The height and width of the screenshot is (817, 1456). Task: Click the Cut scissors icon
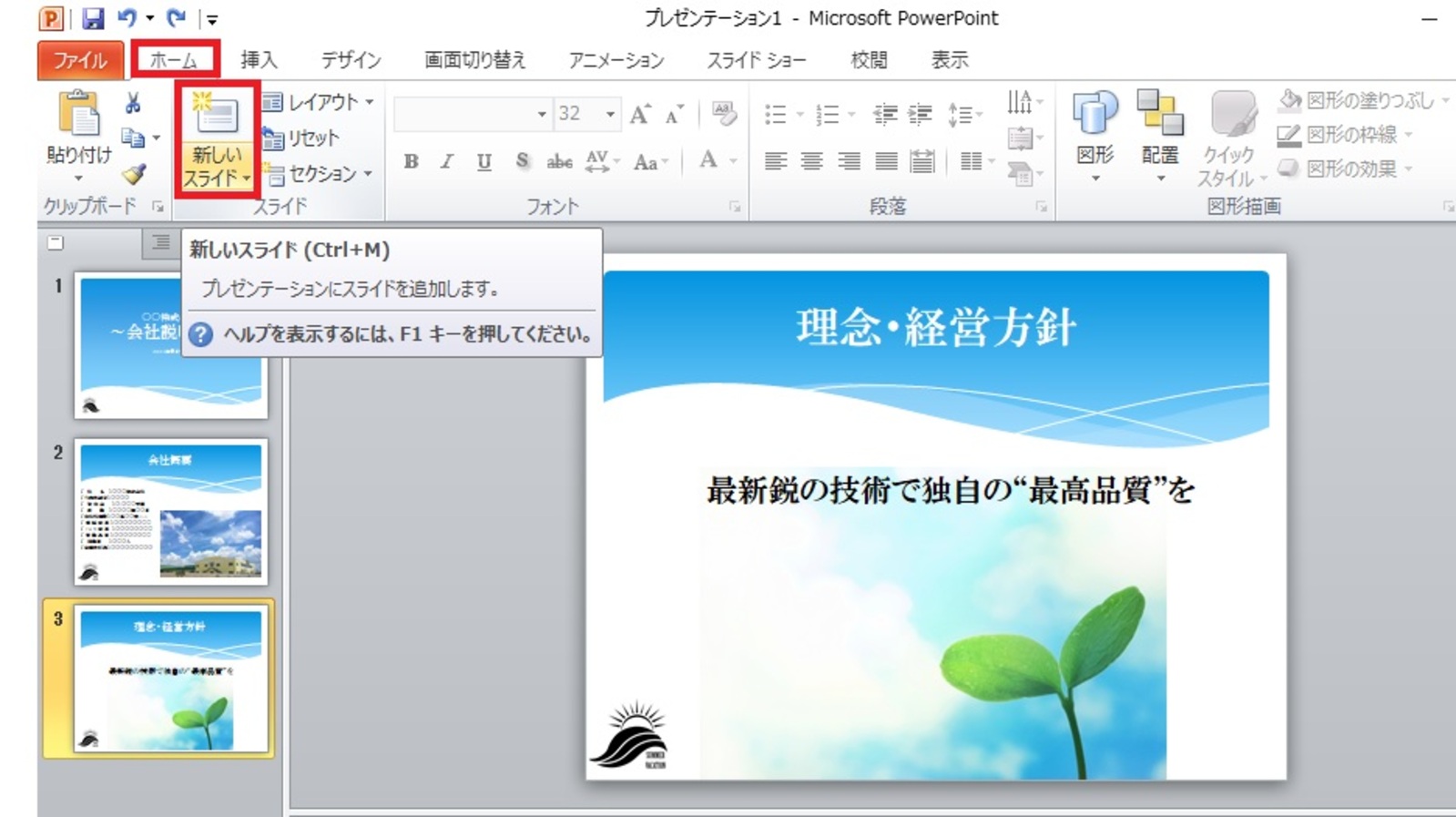pyautogui.click(x=133, y=103)
